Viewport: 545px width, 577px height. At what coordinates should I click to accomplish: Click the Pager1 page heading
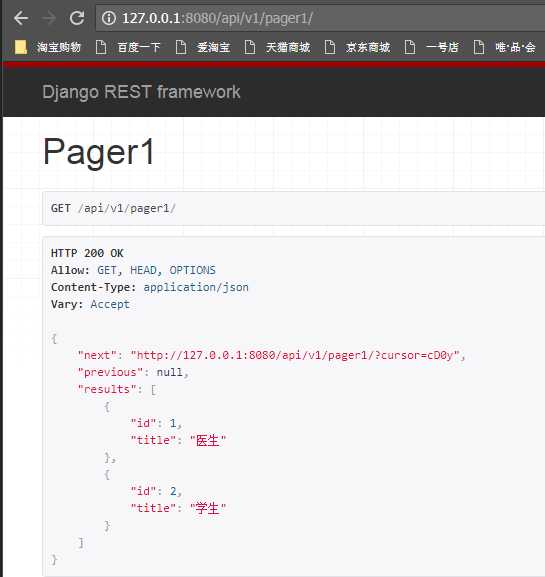tap(98, 152)
